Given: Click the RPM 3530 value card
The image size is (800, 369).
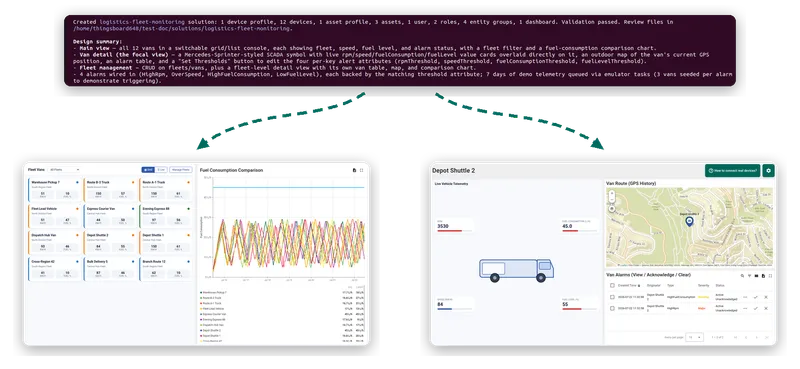Looking at the screenshot, I should pos(454,226).
